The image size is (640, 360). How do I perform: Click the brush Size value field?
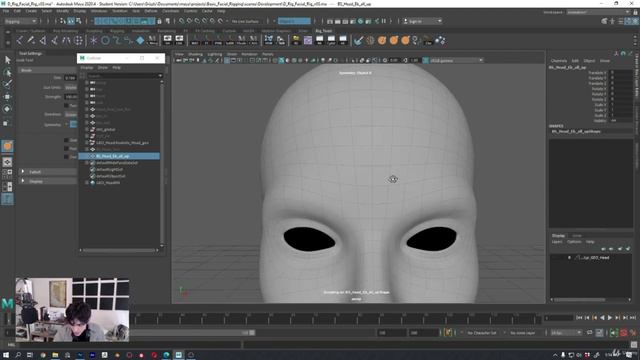71,78
